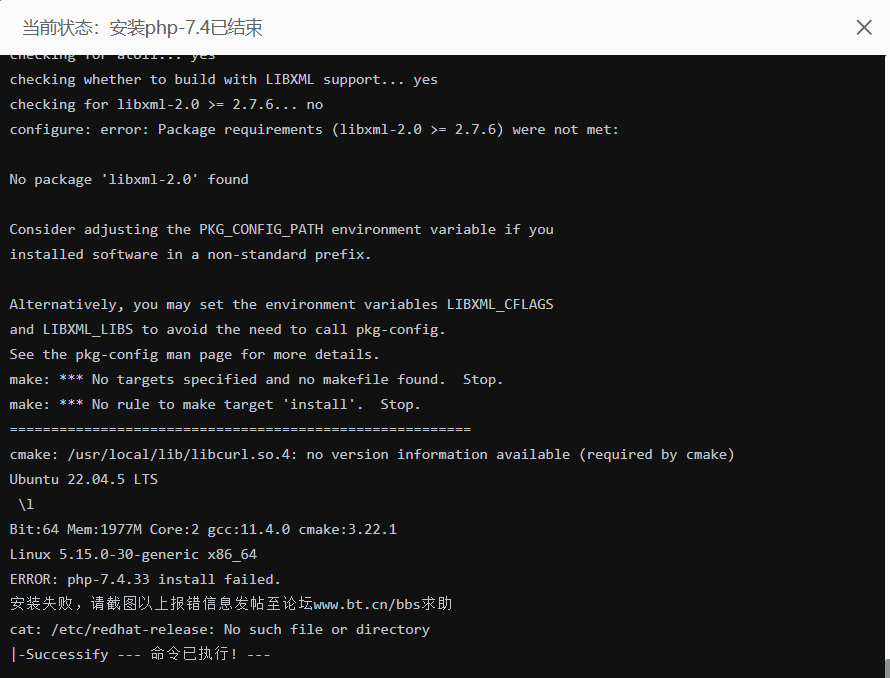
Task: Click the log scrollbar thumb at bottom right
Action: pos(885,667)
